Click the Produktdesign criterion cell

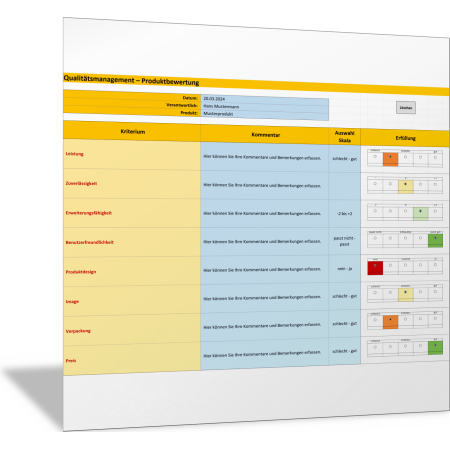(132, 272)
